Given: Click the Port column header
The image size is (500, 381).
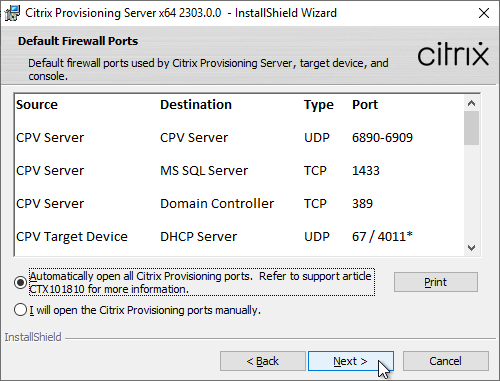Looking at the screenshot, I should pyautogui.click(x=365, y=105).
